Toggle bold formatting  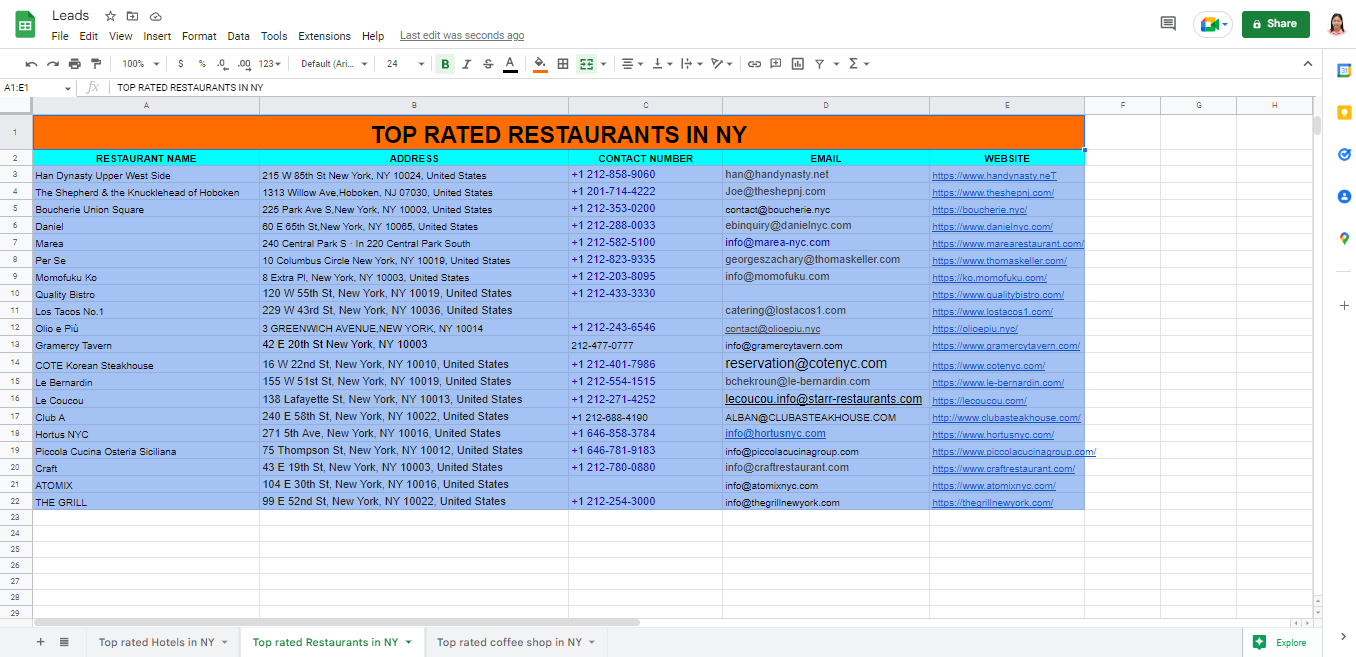click(x=445, y=64)
